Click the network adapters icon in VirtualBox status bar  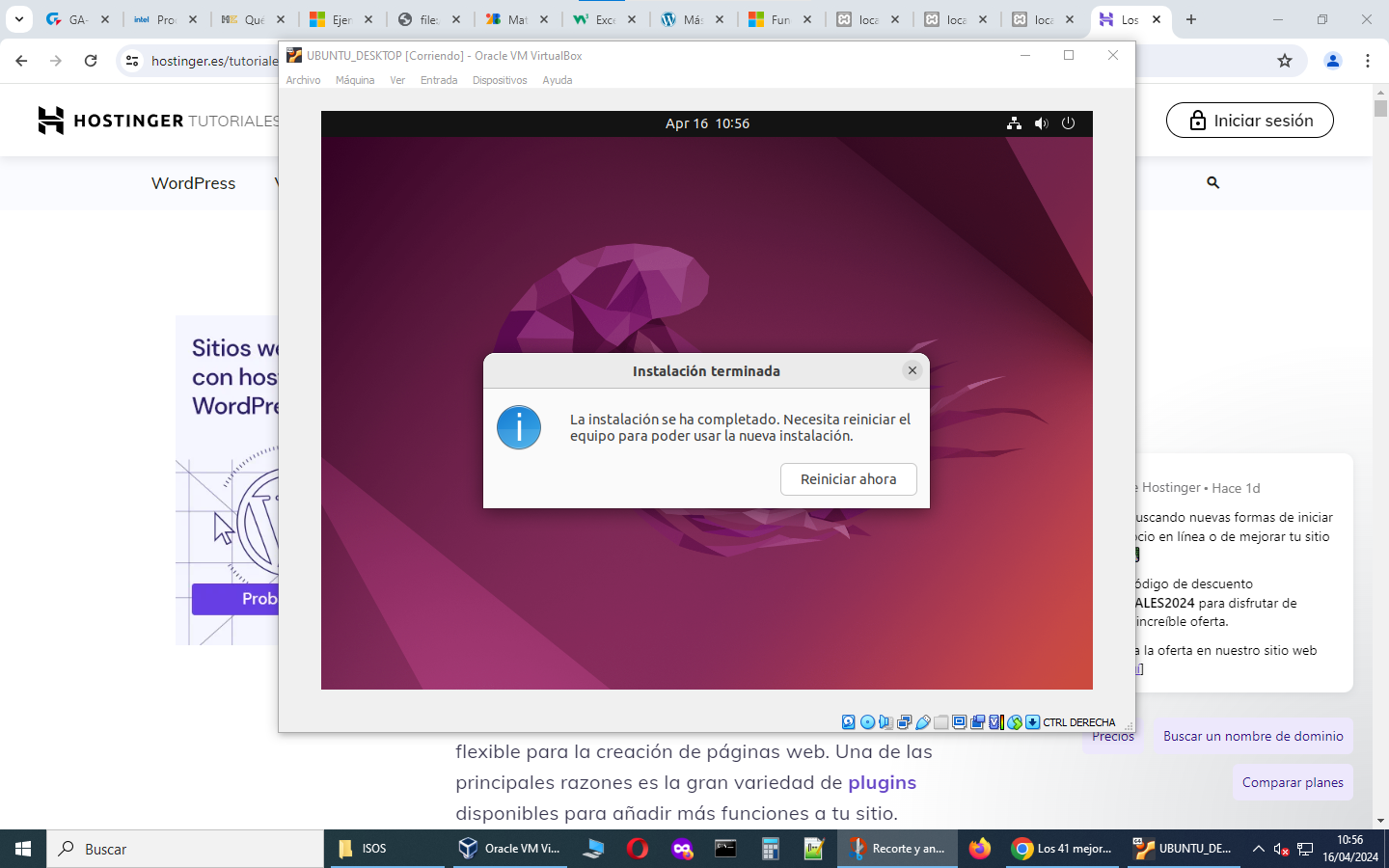point(904,722)
